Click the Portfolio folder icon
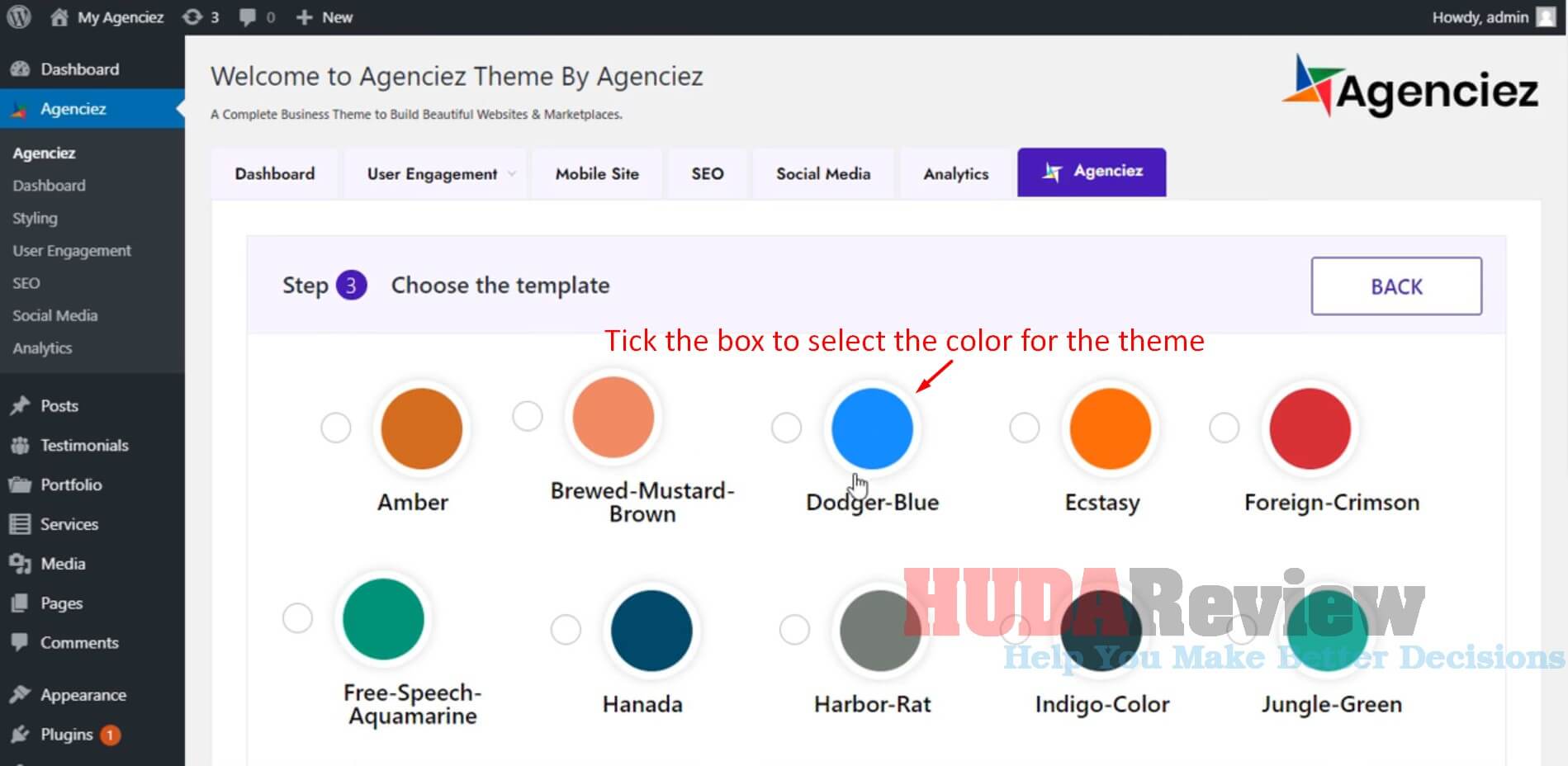Viewport: 1568px width, 766px height. (21, 485)
